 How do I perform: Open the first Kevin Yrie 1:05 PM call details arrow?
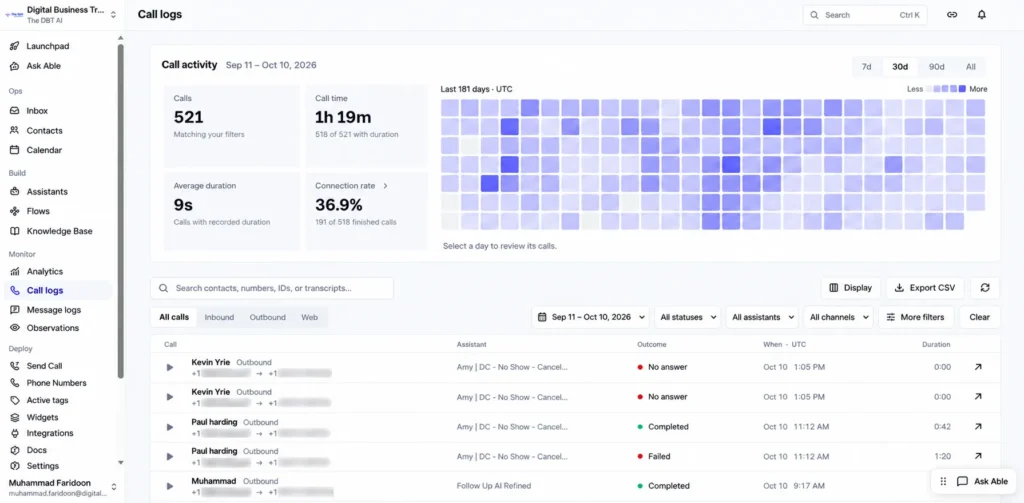click(x=978, y=367)
